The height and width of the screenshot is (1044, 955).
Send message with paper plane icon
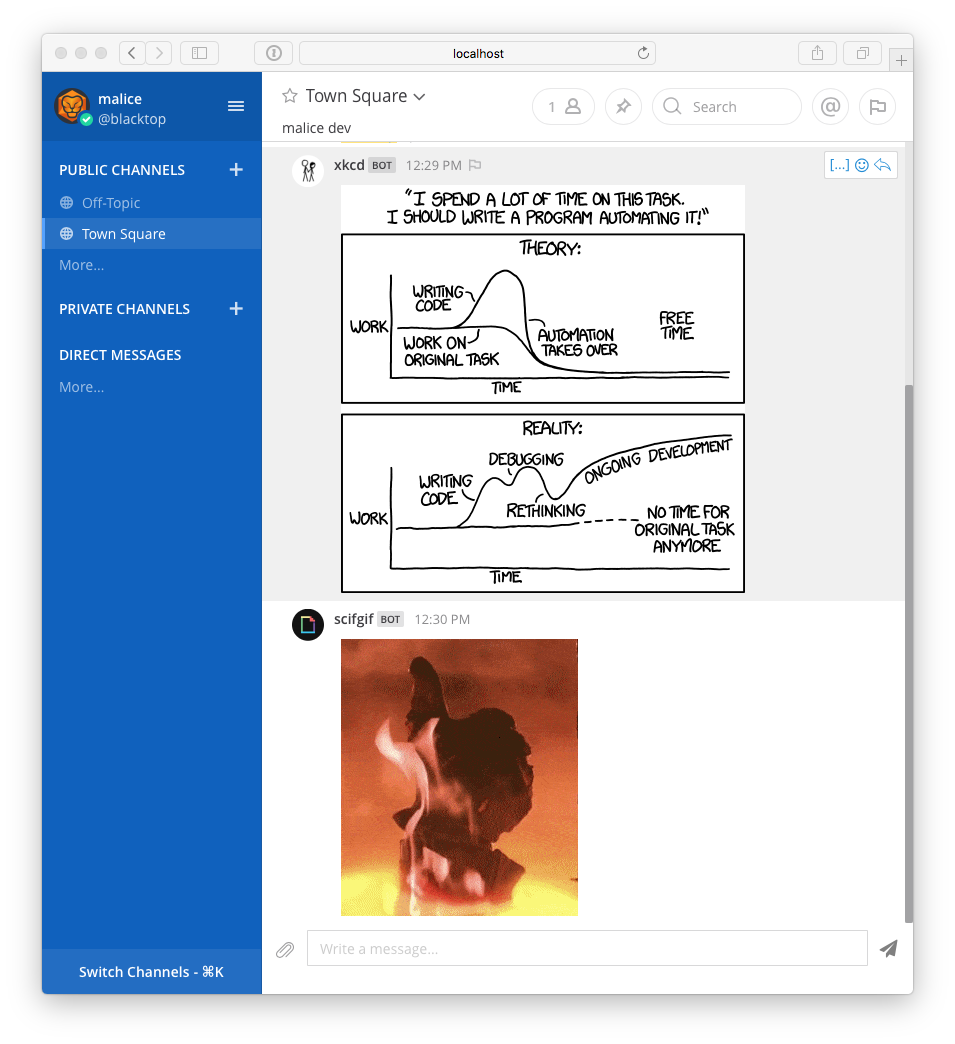(888, 949)
